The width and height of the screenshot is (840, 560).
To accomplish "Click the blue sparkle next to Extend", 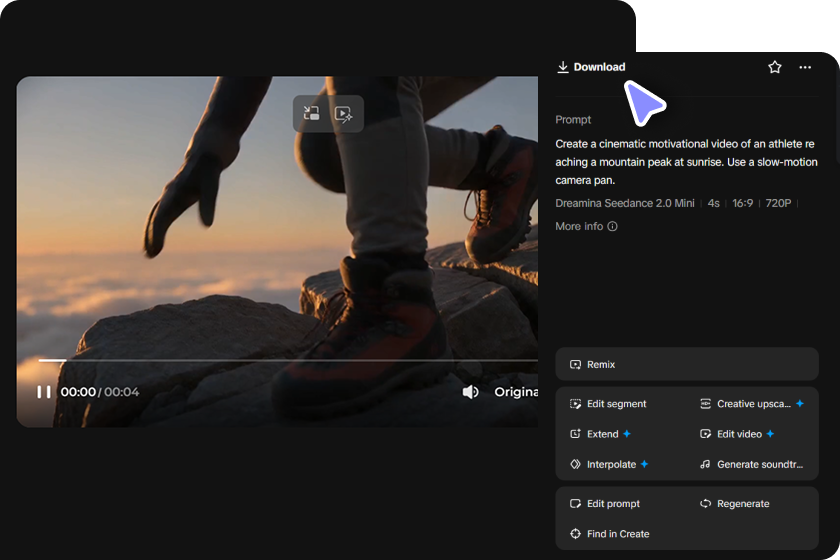I will pos(627,434).
